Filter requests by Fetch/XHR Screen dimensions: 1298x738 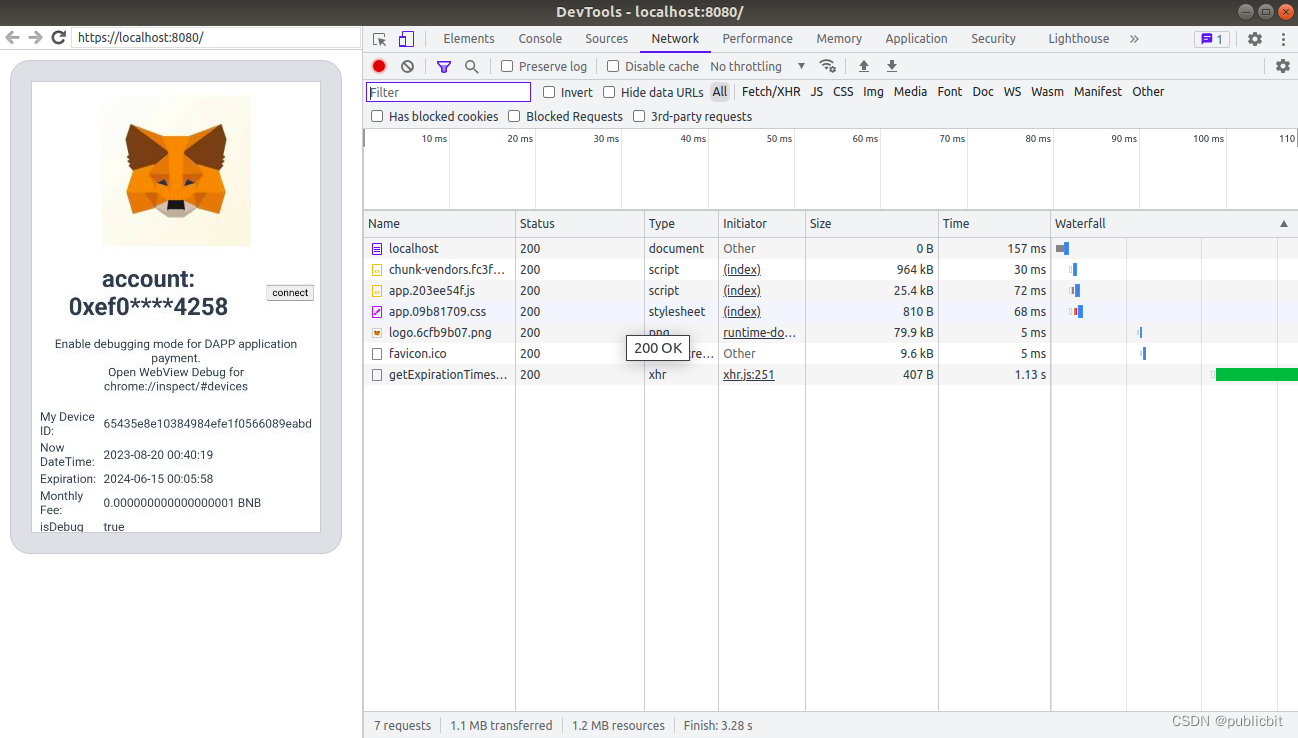pos(771,92)
